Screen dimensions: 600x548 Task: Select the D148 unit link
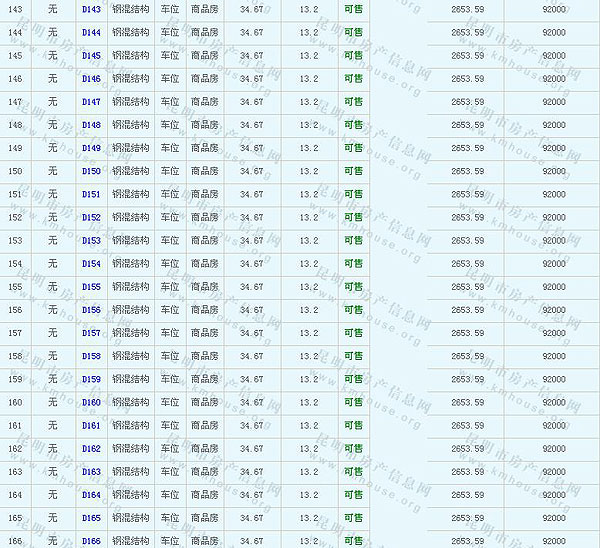coord(91,125)
